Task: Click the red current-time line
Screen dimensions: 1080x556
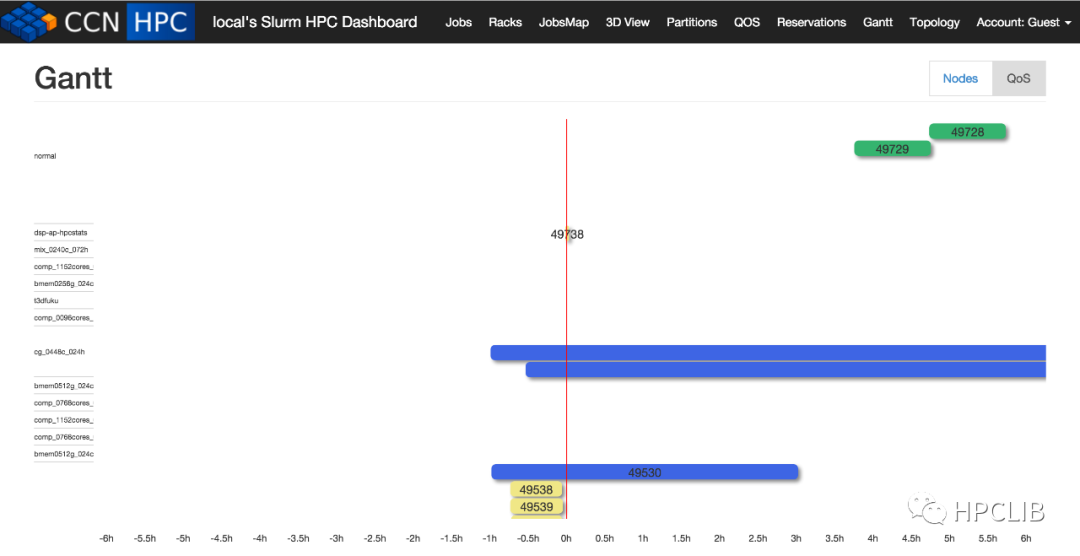Action: pos(566,317)
